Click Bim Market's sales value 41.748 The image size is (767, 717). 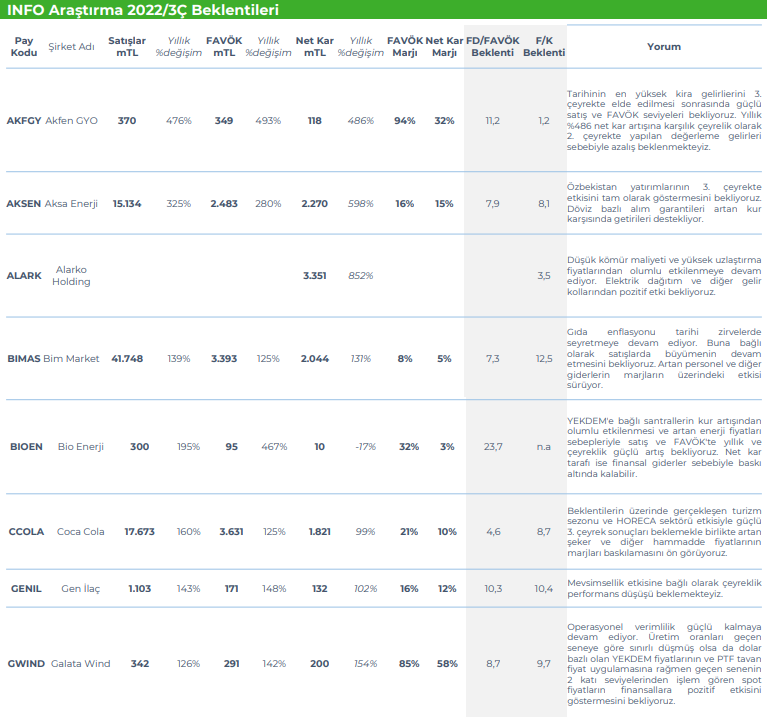coord(127,359)
